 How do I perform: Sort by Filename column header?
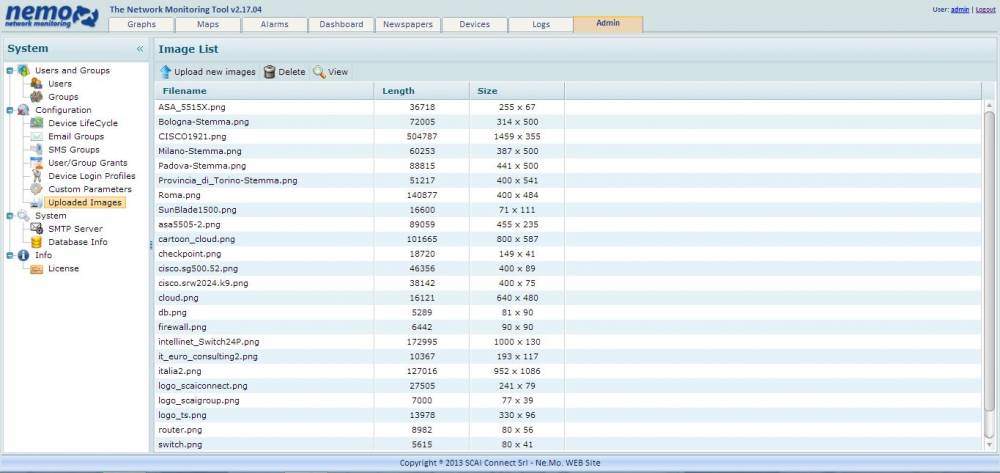pyautogui.click(x=264, y=91)
